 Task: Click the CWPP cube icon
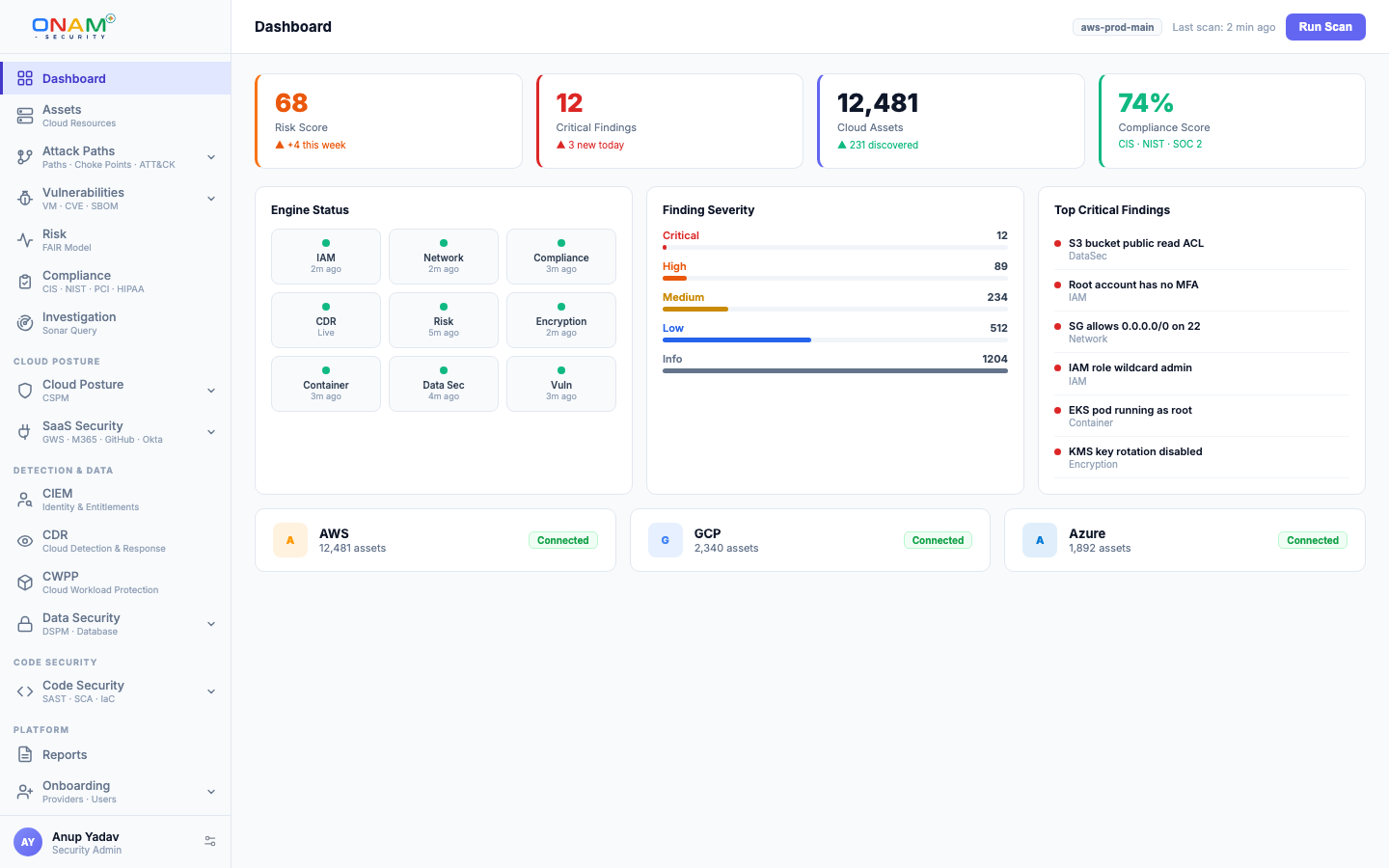(25, 583)
